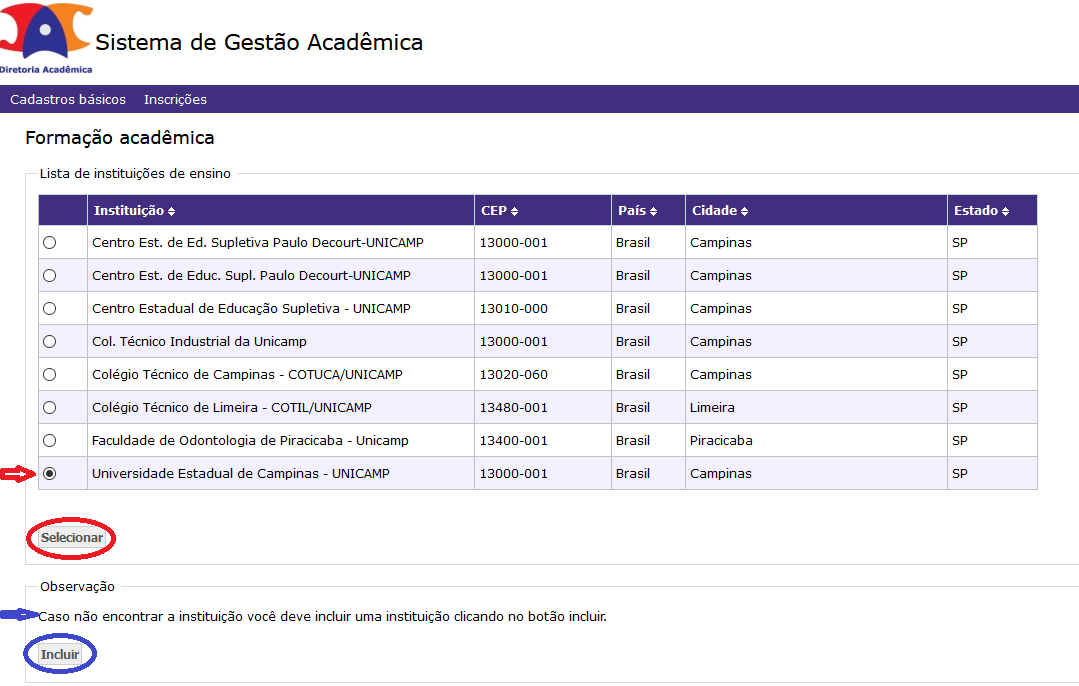This screenshot has width=1079, height=686.
Task: Click the Limeira city cell
Action: point(816,408)
